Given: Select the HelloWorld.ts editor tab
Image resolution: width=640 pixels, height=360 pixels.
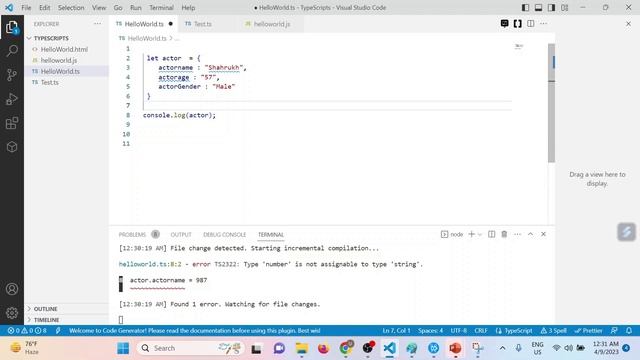Looking at the screenshot, I should click(x=144, y=24).
